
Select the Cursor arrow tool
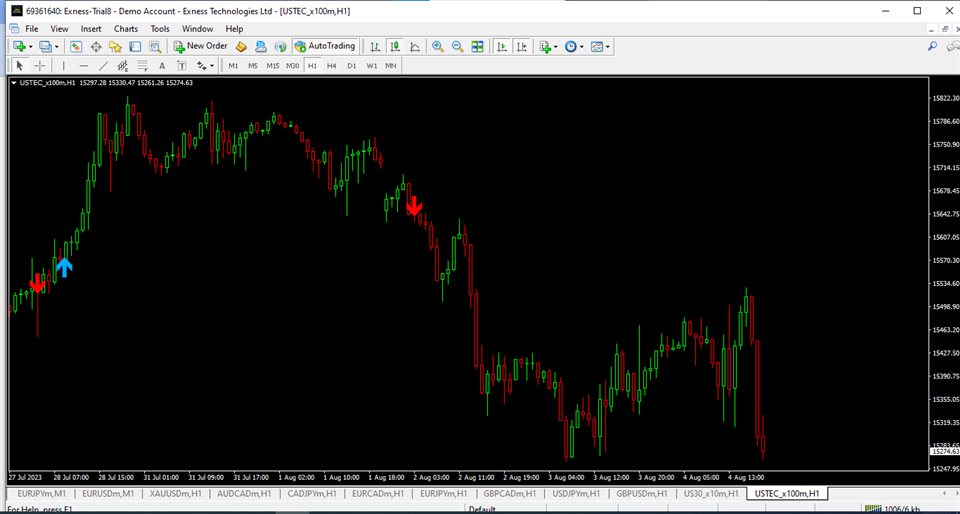tap(19, 65)
